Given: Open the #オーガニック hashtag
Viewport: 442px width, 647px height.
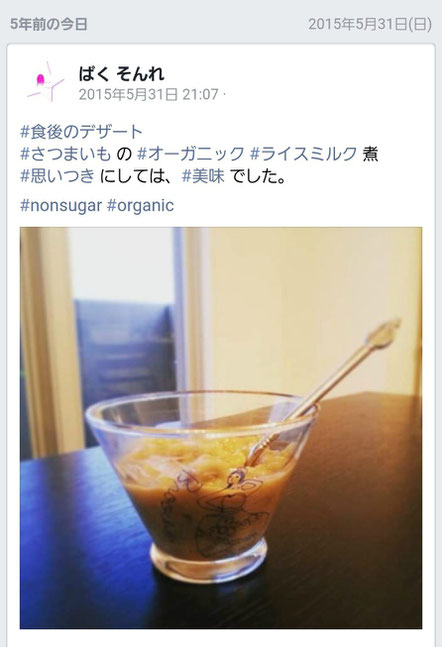Looking at the screenshot, I should click(x=191, y=154).
